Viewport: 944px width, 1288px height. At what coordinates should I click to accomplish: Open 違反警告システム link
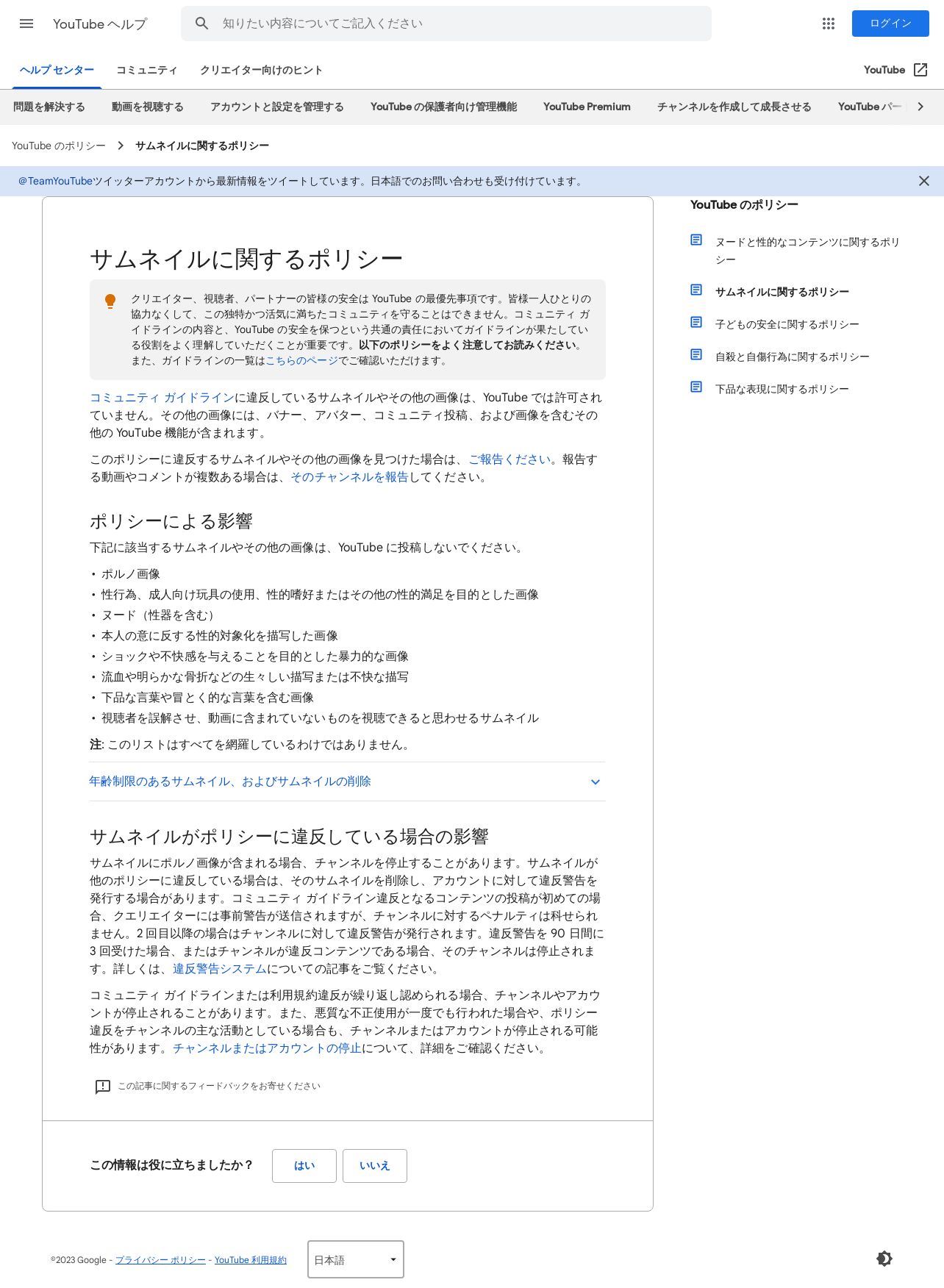click(220, 968)
